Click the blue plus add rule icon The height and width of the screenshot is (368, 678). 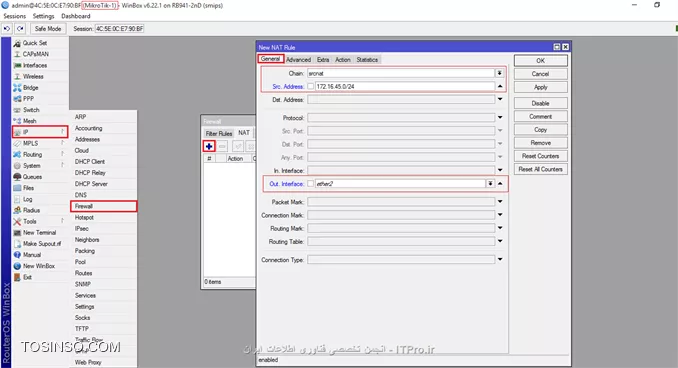pyautogui.click(x=209, y=146)
